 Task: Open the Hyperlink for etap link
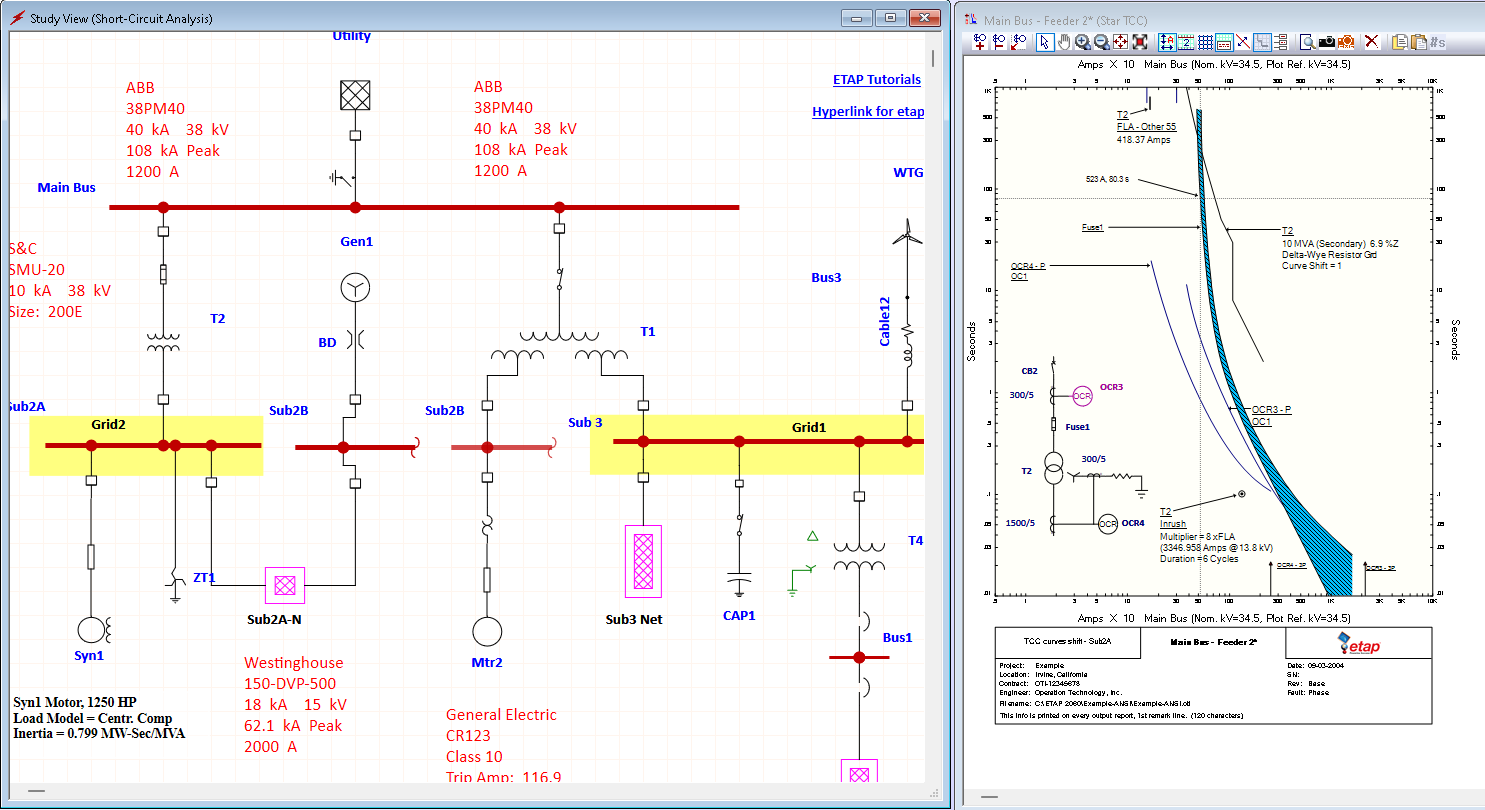tap(868, 112)
